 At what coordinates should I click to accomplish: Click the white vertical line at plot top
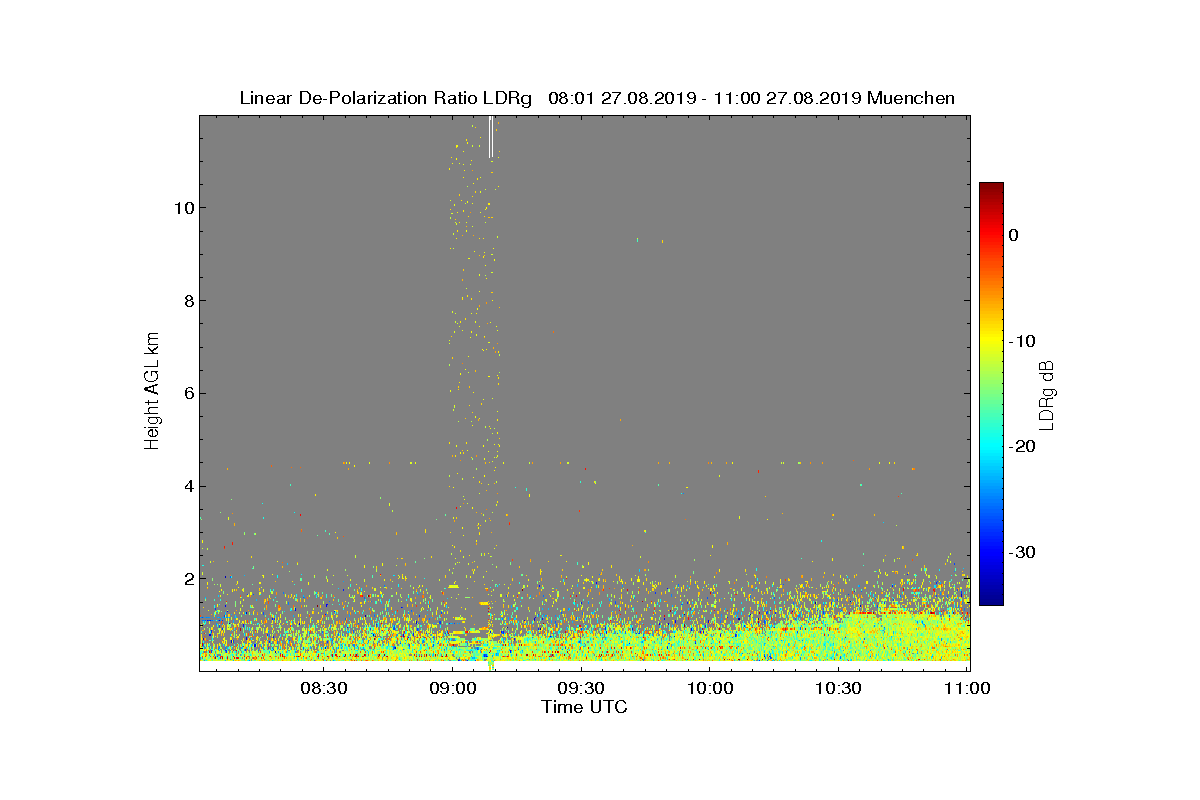point(491,137)
